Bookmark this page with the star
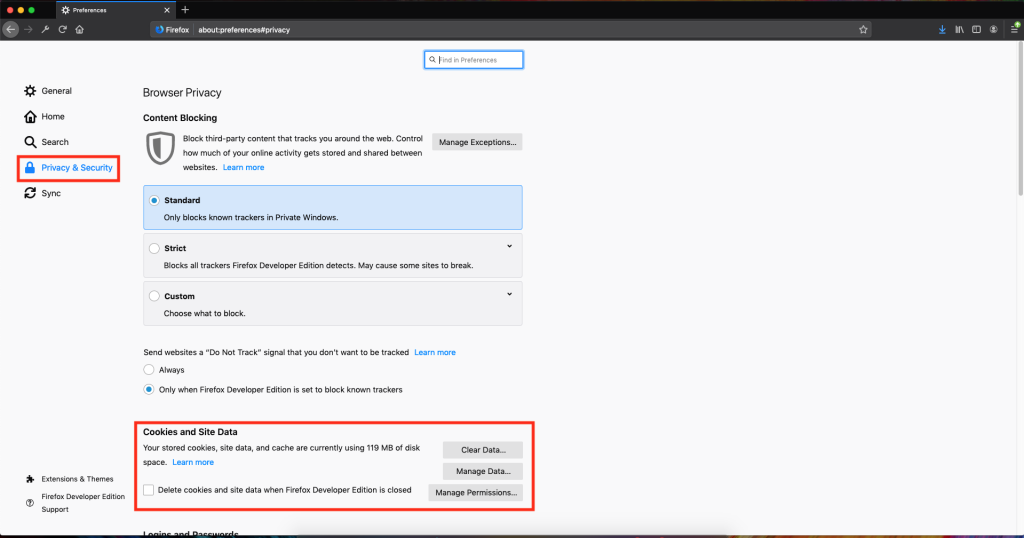 click(x=863, y=29)
